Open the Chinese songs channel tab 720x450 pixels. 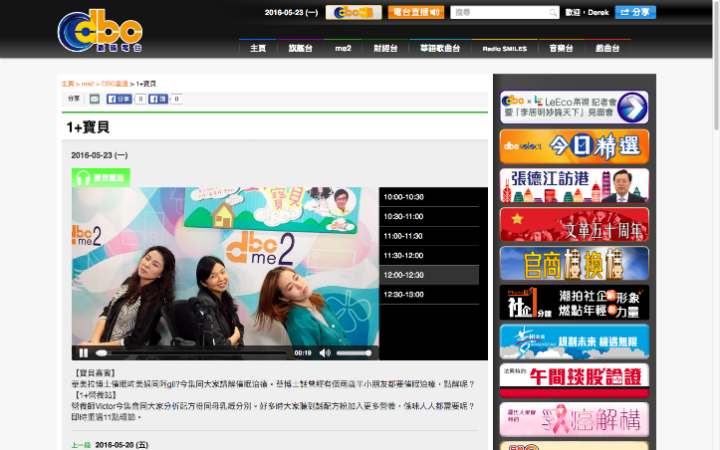click(x=440, y=48)
